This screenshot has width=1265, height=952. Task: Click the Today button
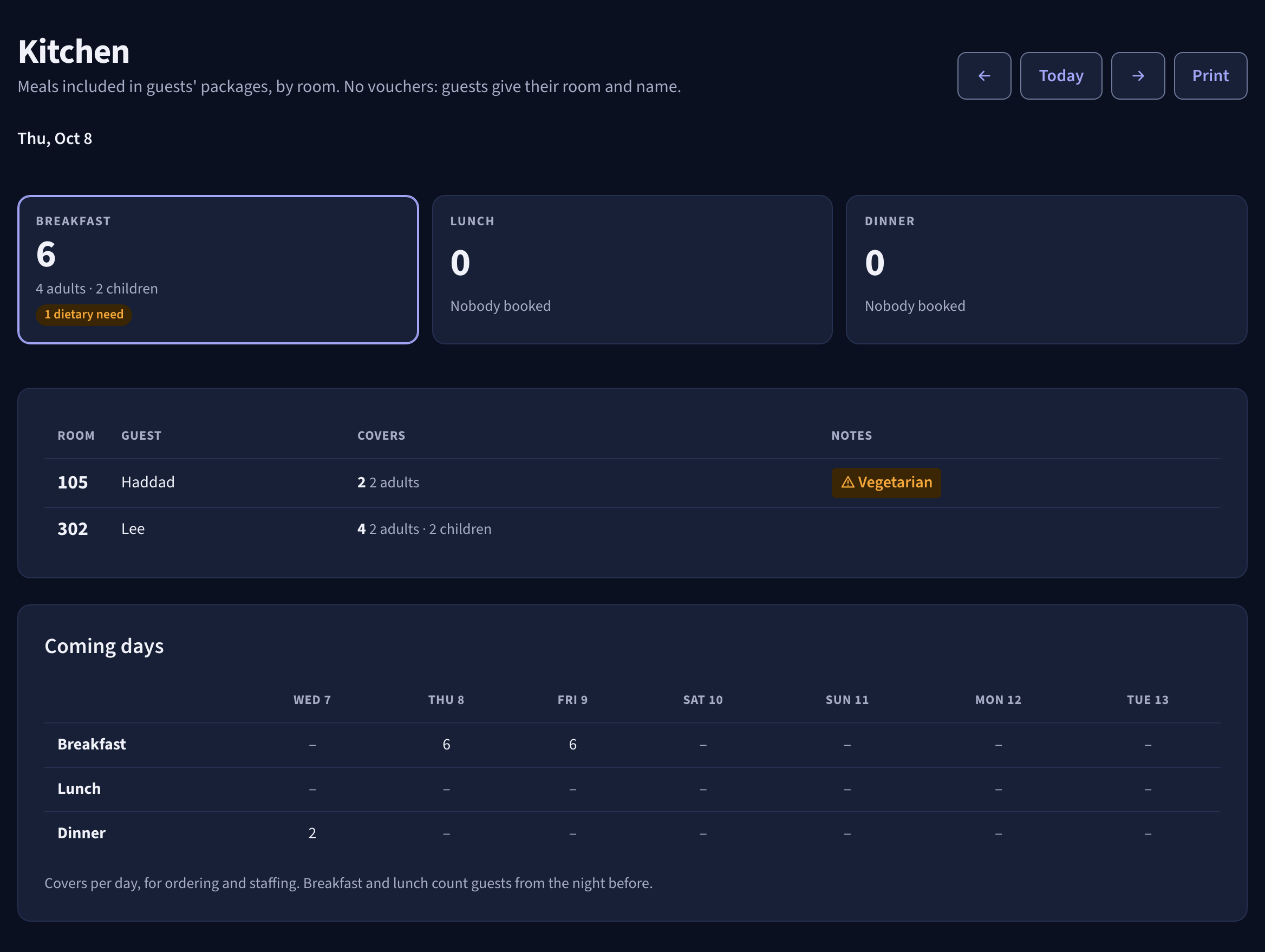point(1061,76)
